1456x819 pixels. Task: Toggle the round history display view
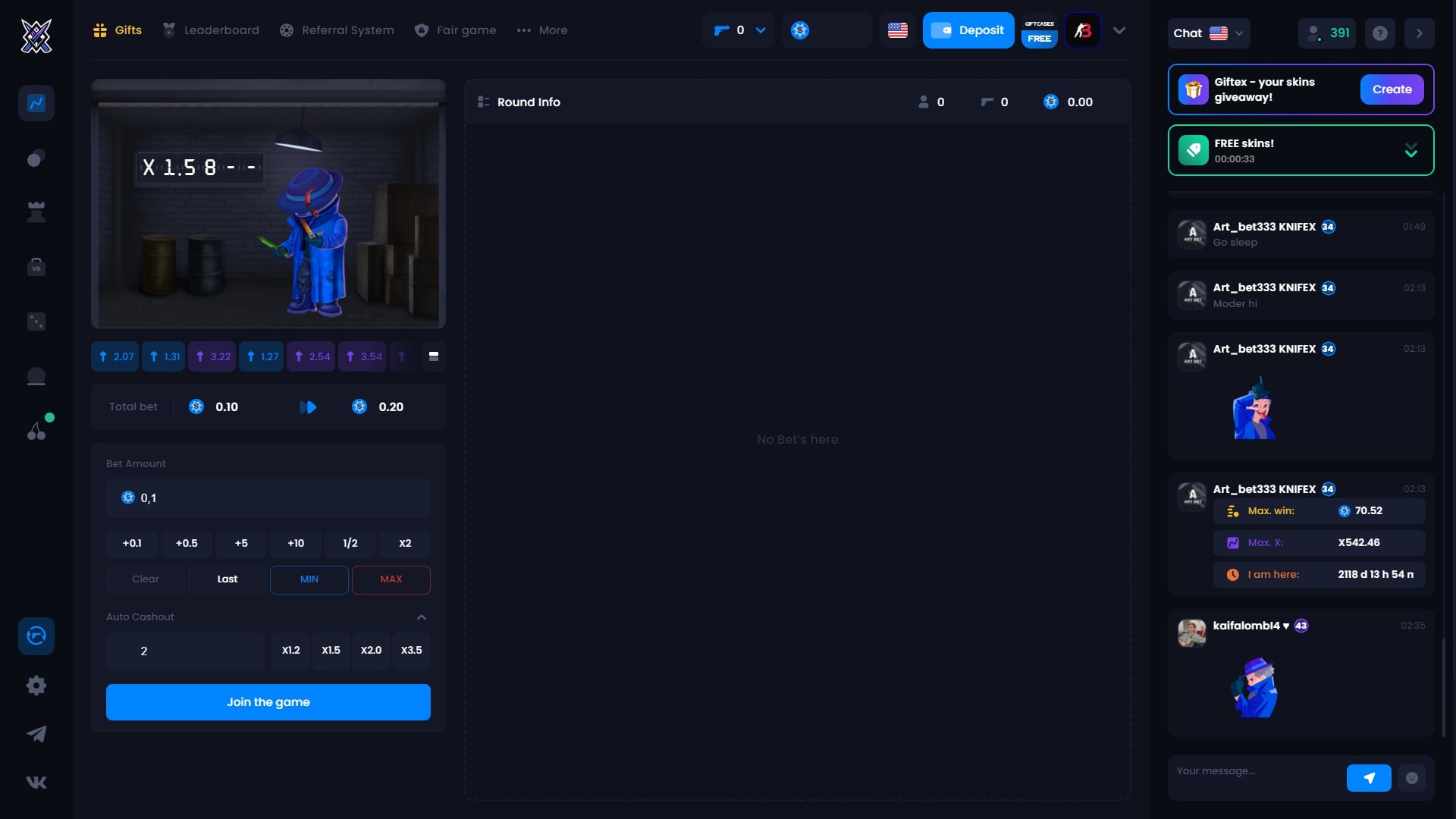(432, 356)
